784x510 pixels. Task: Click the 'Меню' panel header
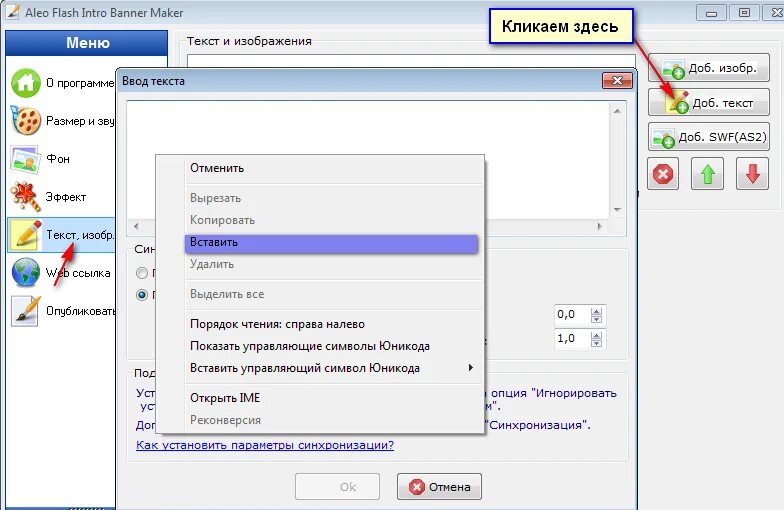pyautogui.click(x=87, y=43)
